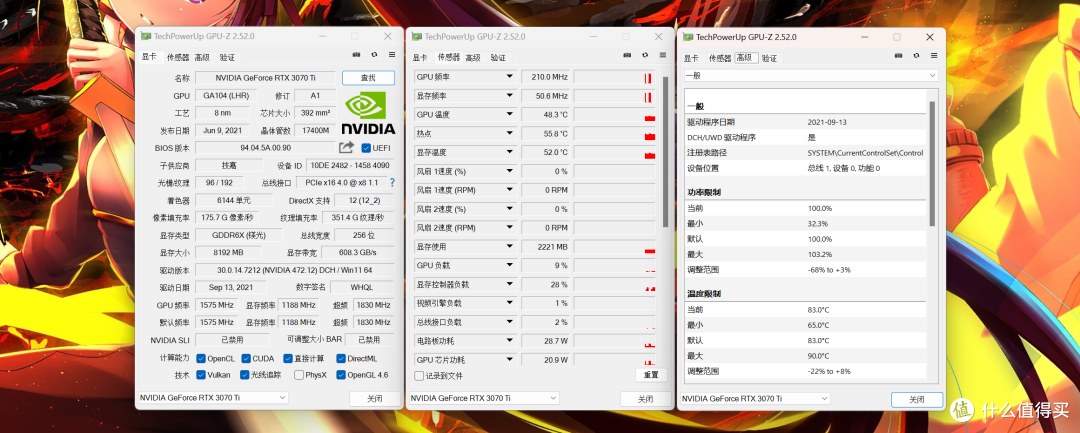Viewport: 1080px width, 433px height.
Task: Click BIOS version field 94.04.5A.00.90
Action: [x=265, y=147]
